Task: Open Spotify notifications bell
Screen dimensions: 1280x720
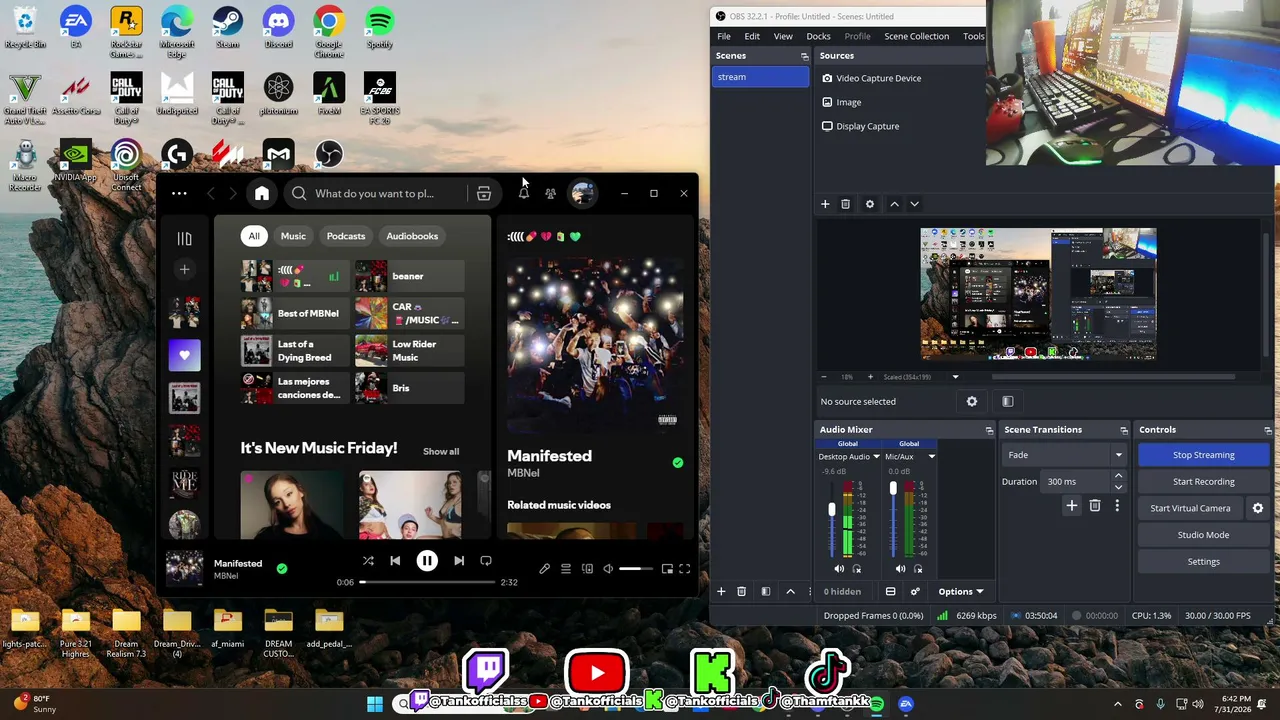Action: pos(523,193)
